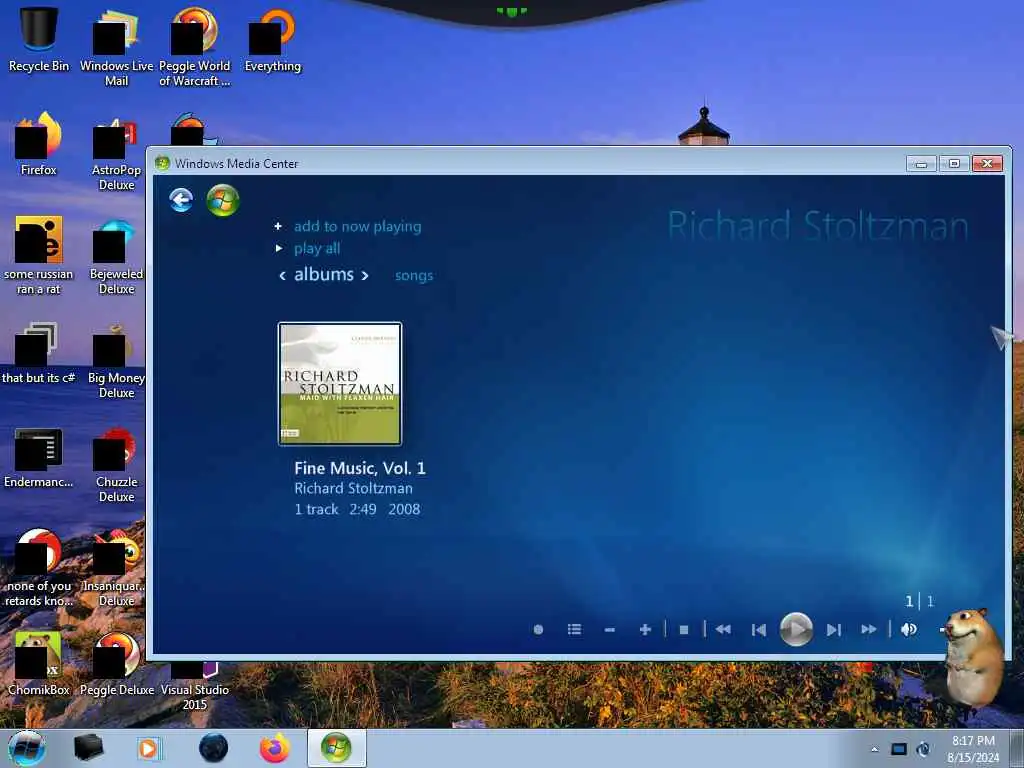
Task: Open AstroPop Deluxe desktop shortcut
Action: pos(116,154)
